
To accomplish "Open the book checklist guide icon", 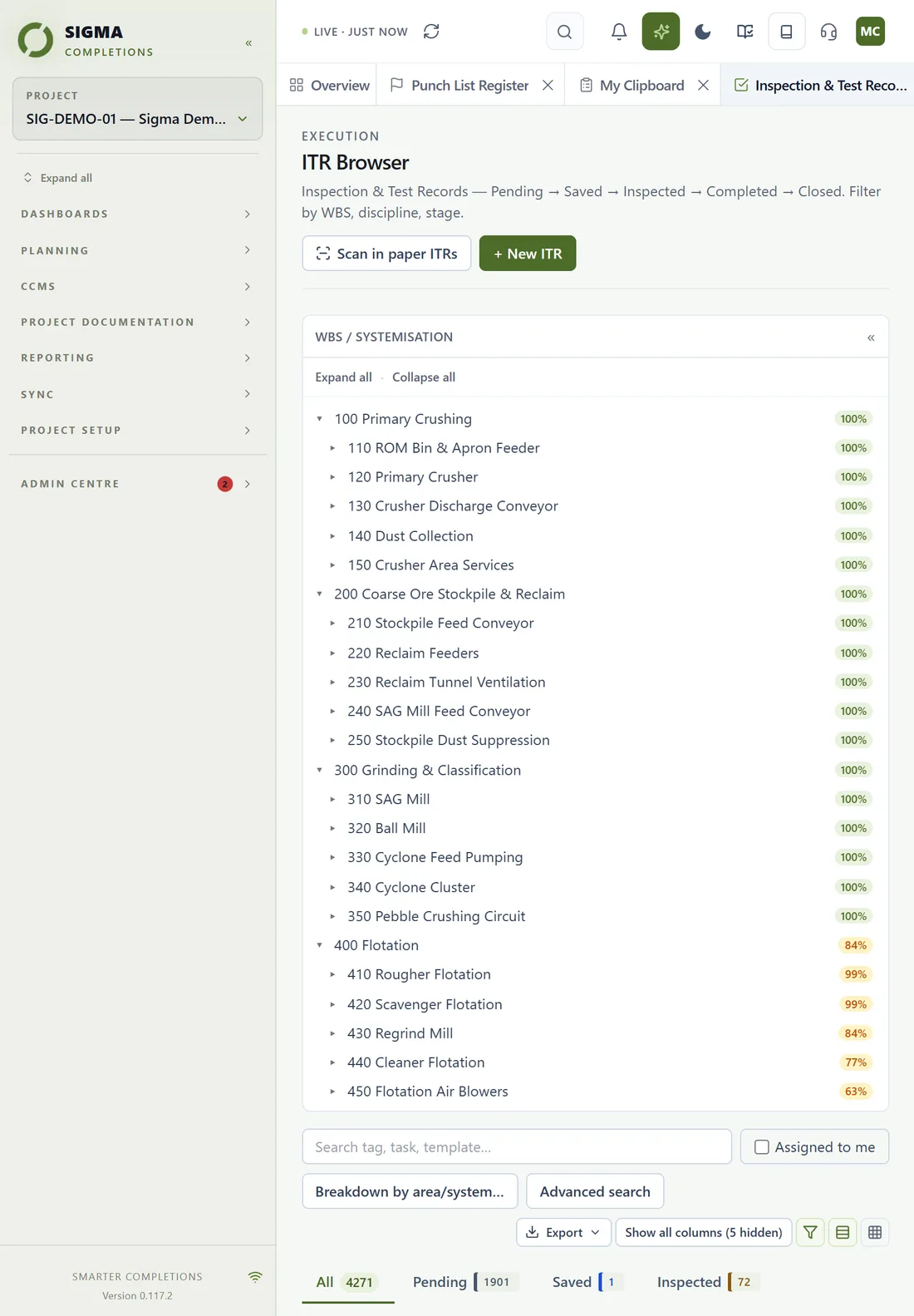I will pyautogui.click(x=745, y=32).
